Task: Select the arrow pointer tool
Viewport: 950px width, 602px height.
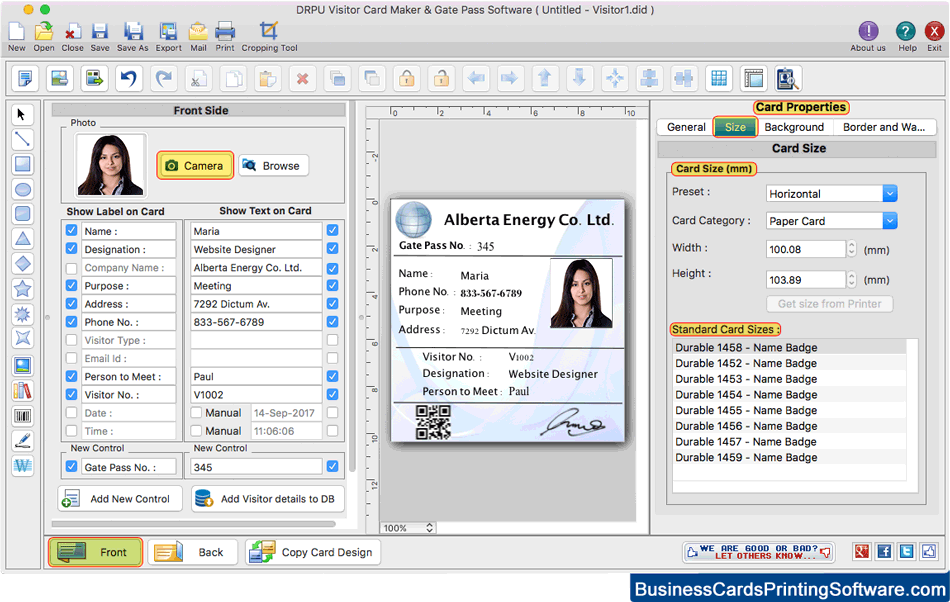Action: point(22,114)
